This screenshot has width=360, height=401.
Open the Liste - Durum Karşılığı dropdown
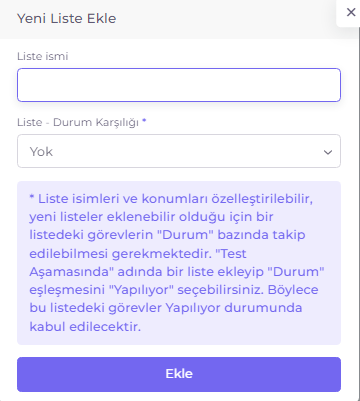(179, 151)
